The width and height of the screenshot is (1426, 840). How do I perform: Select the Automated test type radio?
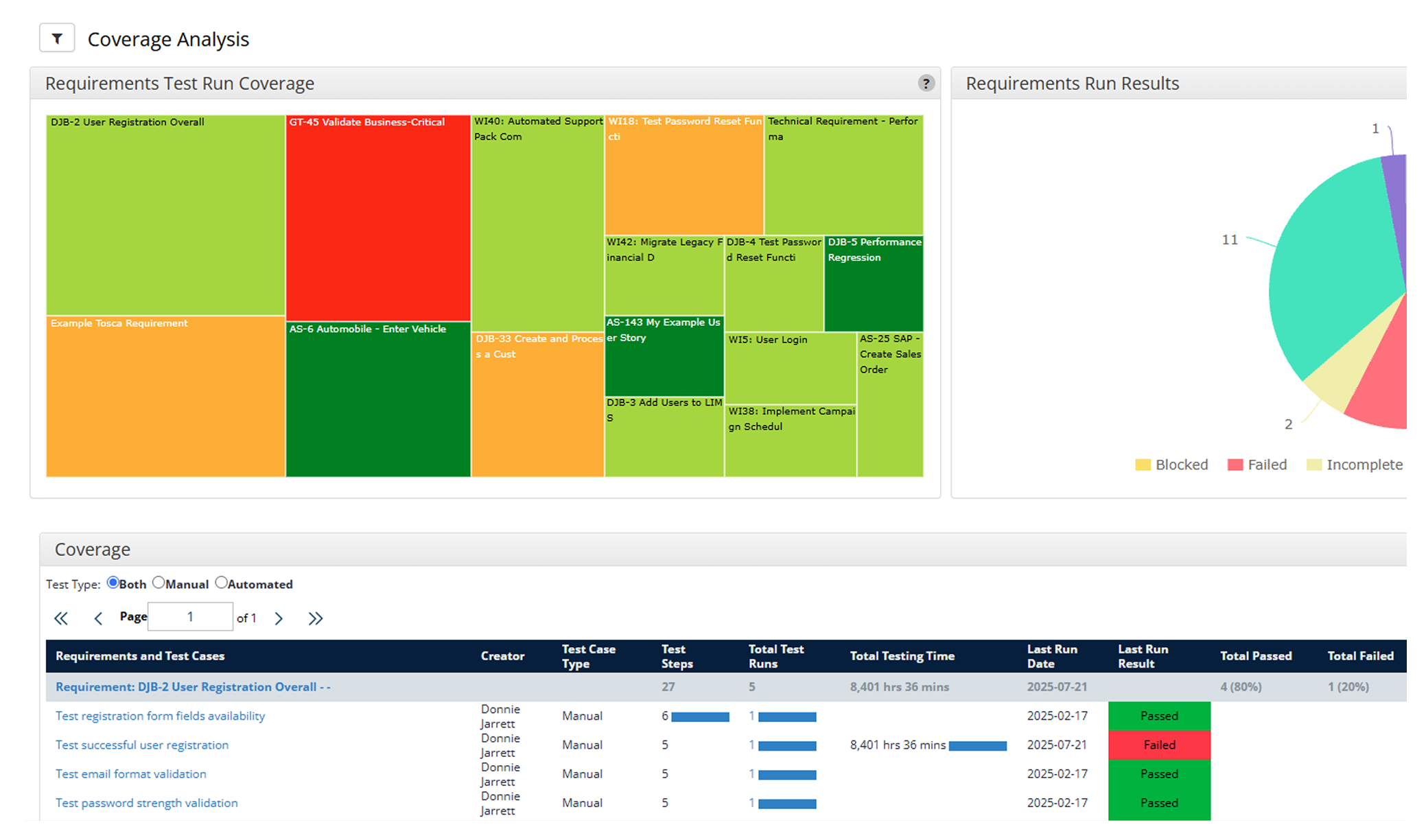click(x=221, y=583)
